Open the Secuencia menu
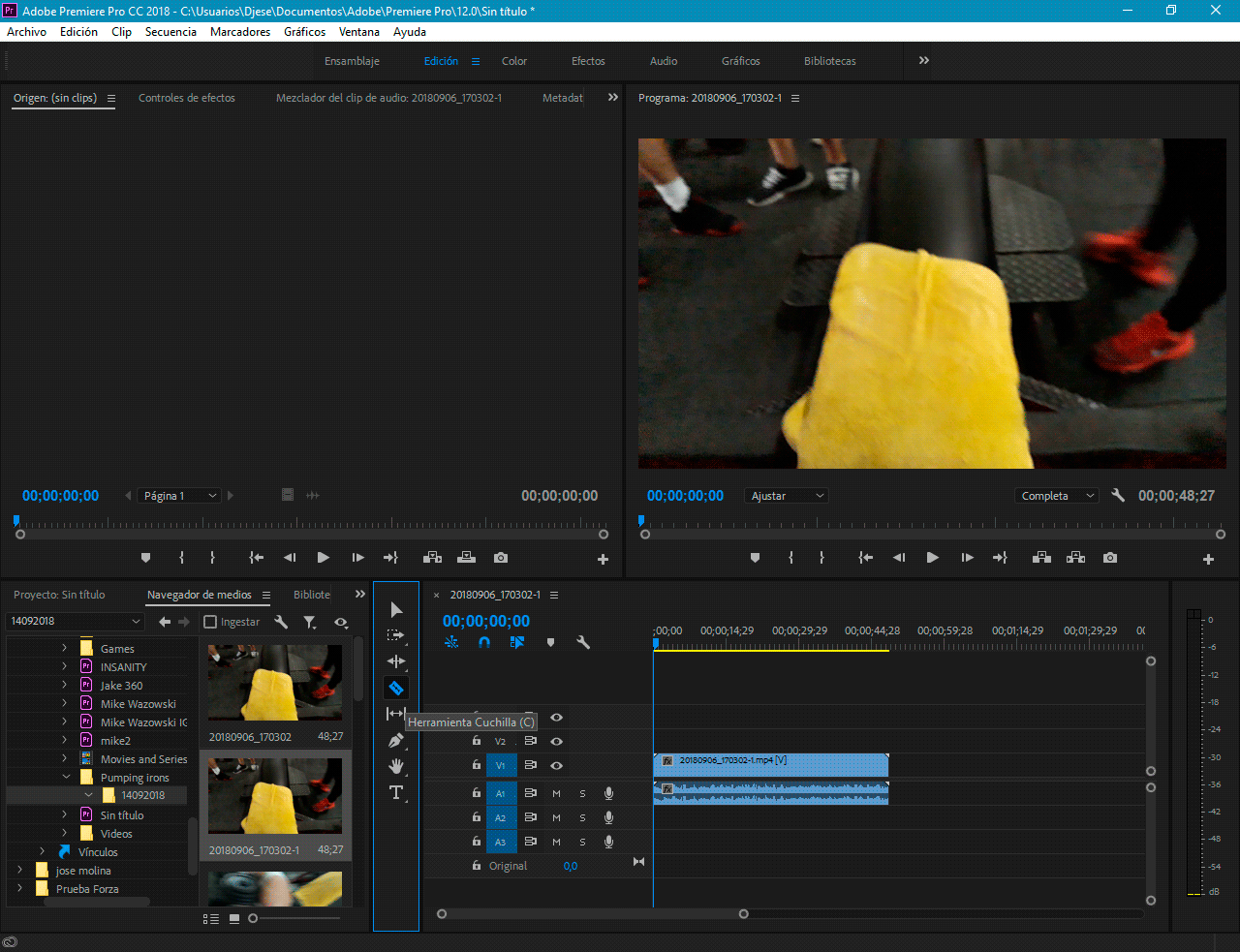Screen dimensions: 1240x952 (170, 32)
